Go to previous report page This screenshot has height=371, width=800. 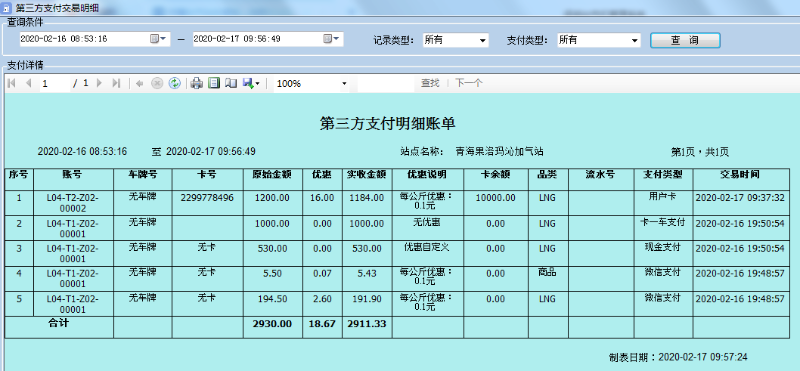pyautogui.click(x=29, y=83)
